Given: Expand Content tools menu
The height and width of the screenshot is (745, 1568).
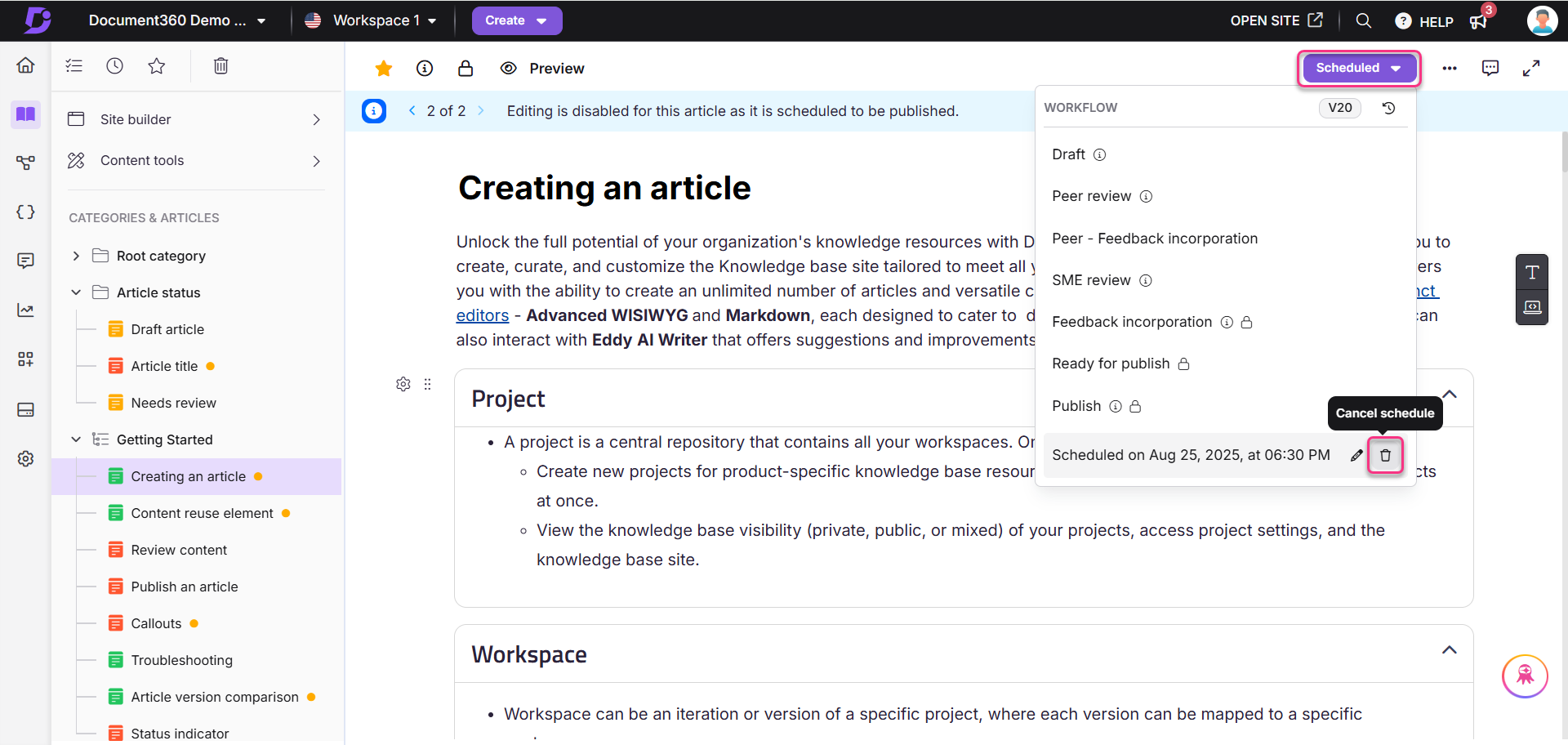Looking at the screenshot, I should pyautogui.click(x=196, y=161).
